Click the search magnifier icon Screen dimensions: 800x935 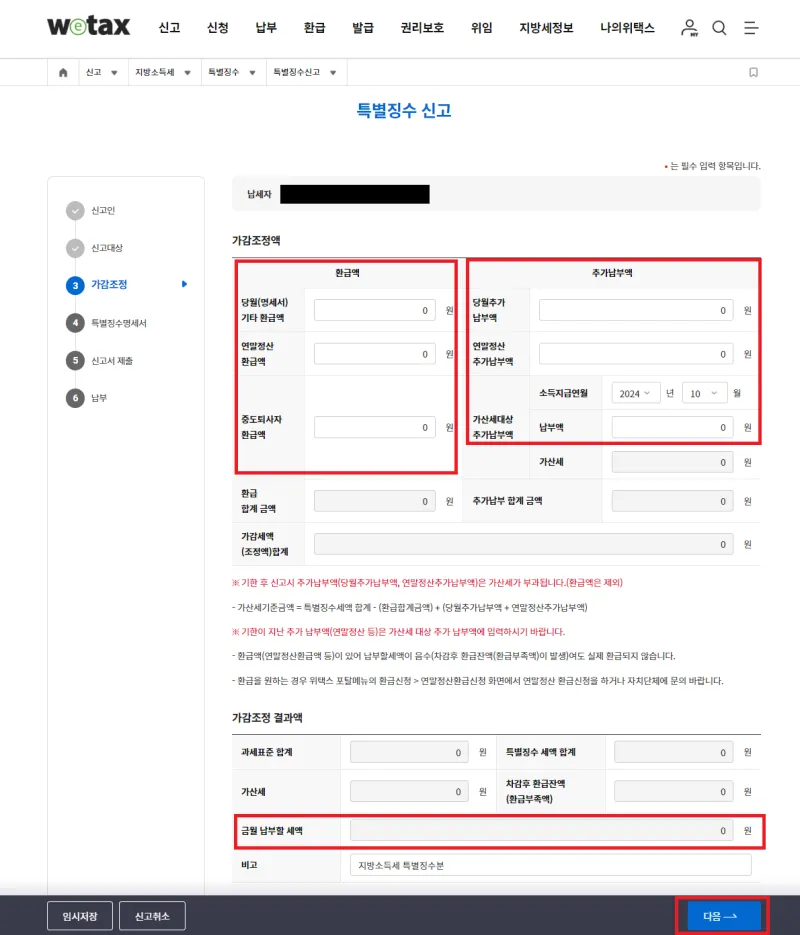point(719,28)
